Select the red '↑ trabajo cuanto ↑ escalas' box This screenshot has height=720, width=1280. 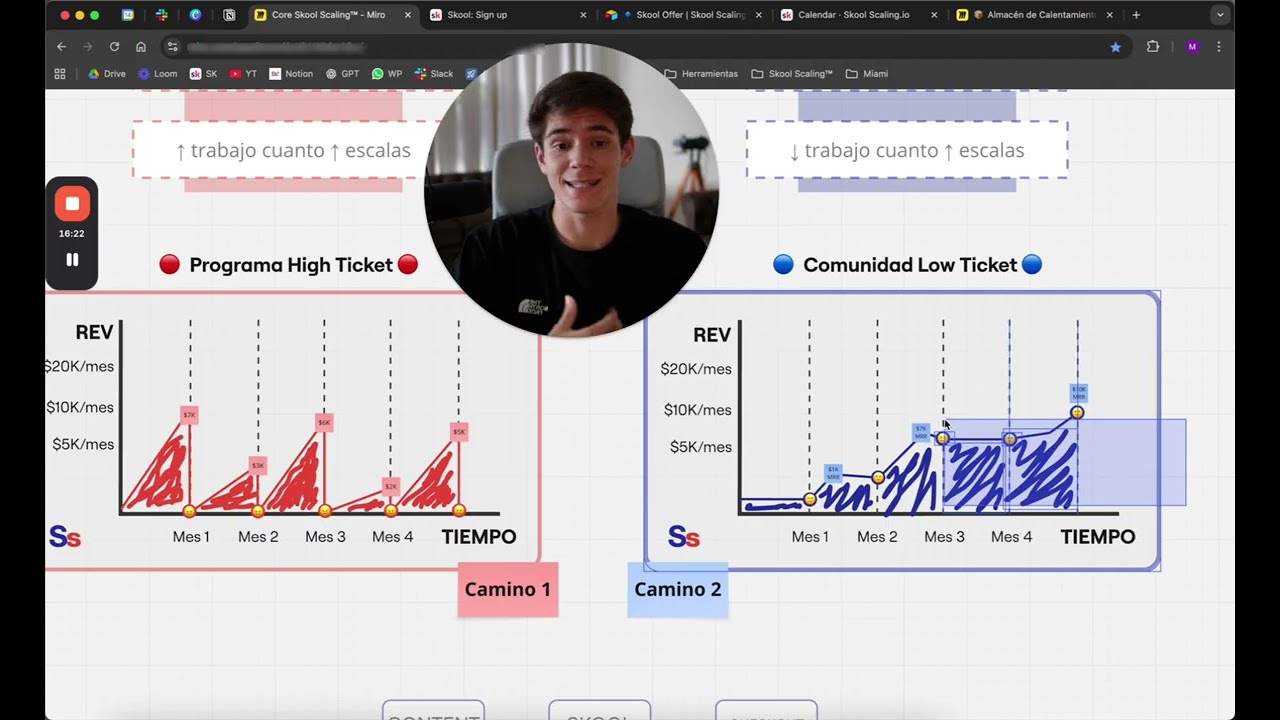click(293, 150)
